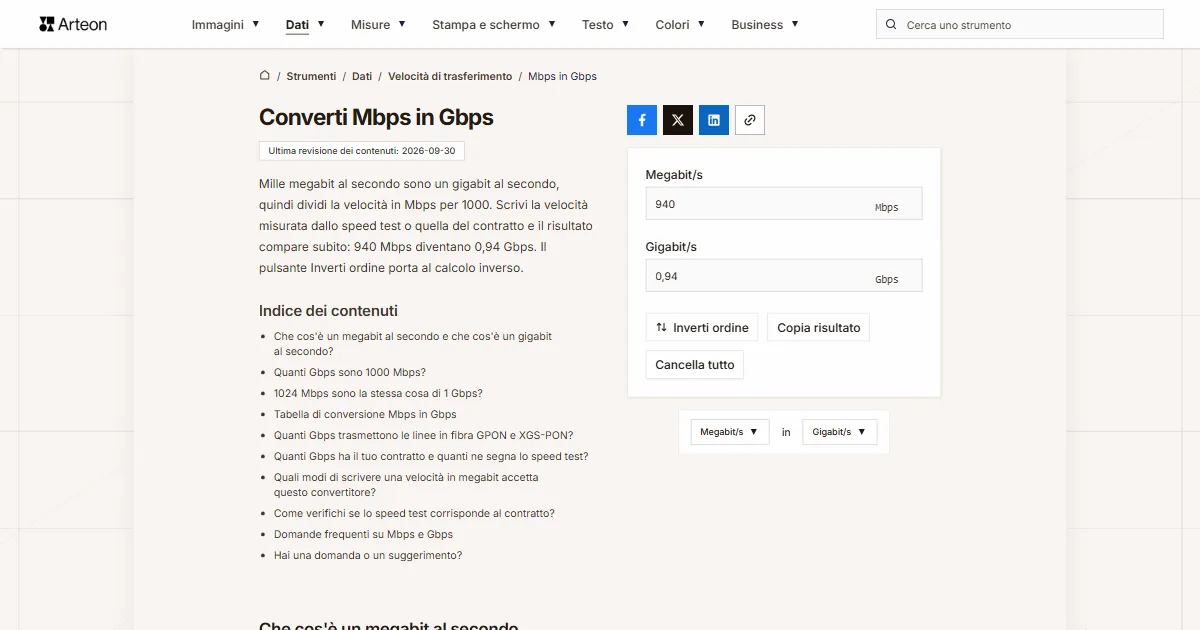Screen dimensions: 1200x630
Task: Open the Testo menu
Action: (606, 25)
